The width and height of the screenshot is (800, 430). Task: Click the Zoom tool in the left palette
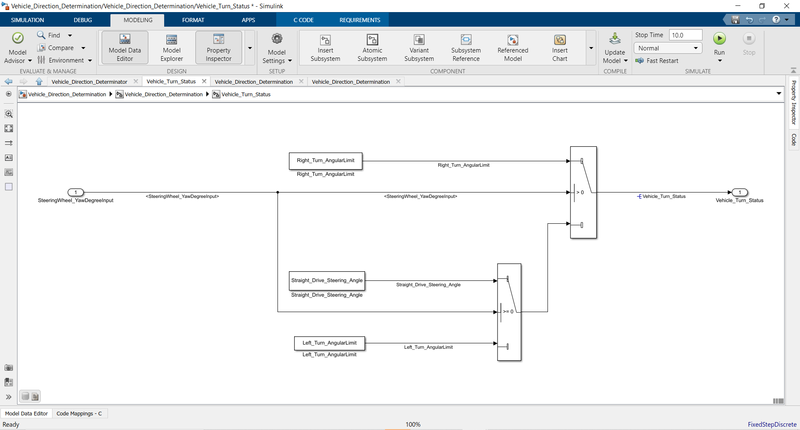[x=9, y=114]
